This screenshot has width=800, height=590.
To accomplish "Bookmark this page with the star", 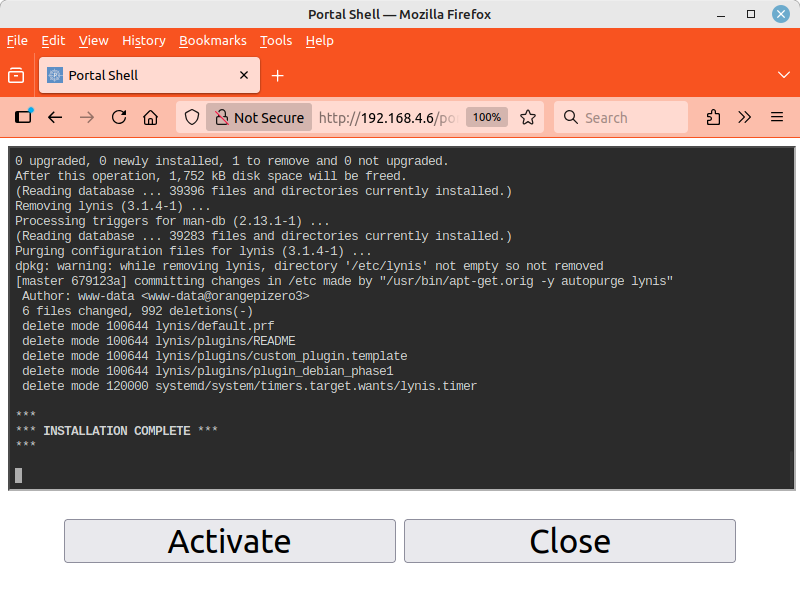I will pyautogui.click(x=528, y=117).
